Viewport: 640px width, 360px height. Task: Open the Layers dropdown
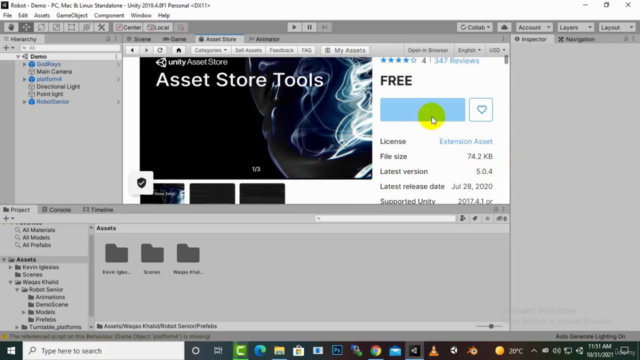click(x=575, y=27)
